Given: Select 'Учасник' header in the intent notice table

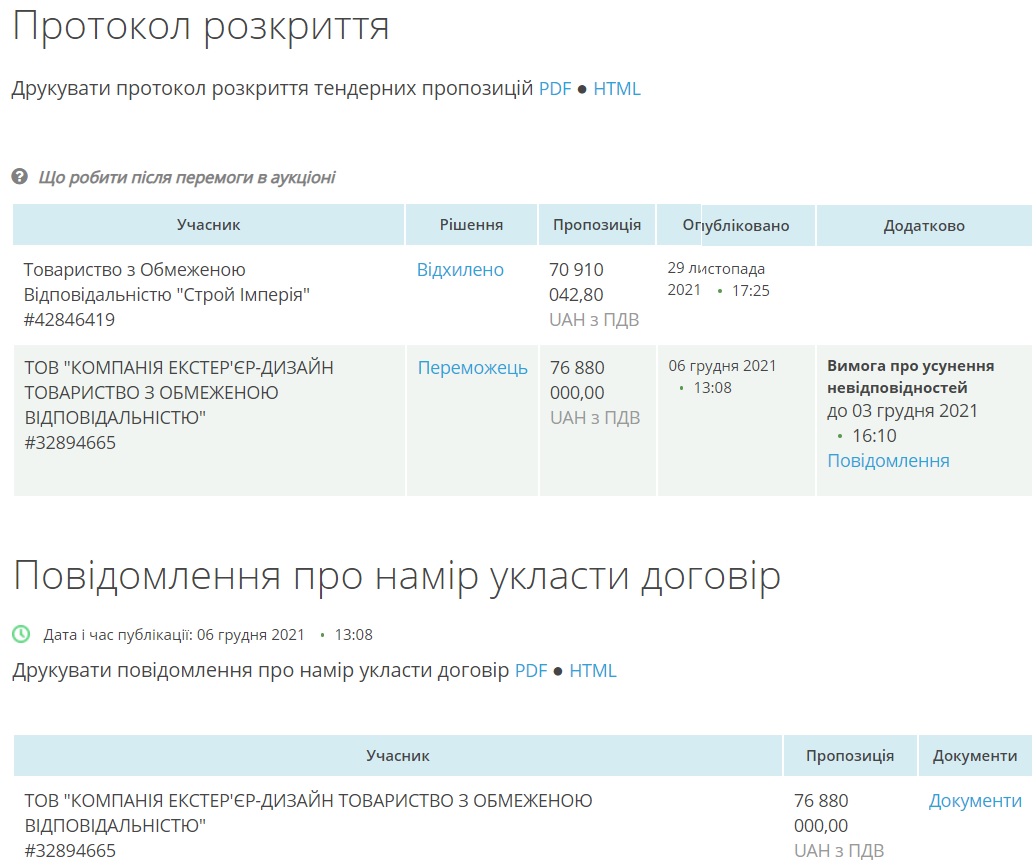Looking at the screenshot, I should pyautogui.click(x=398, y=756).
